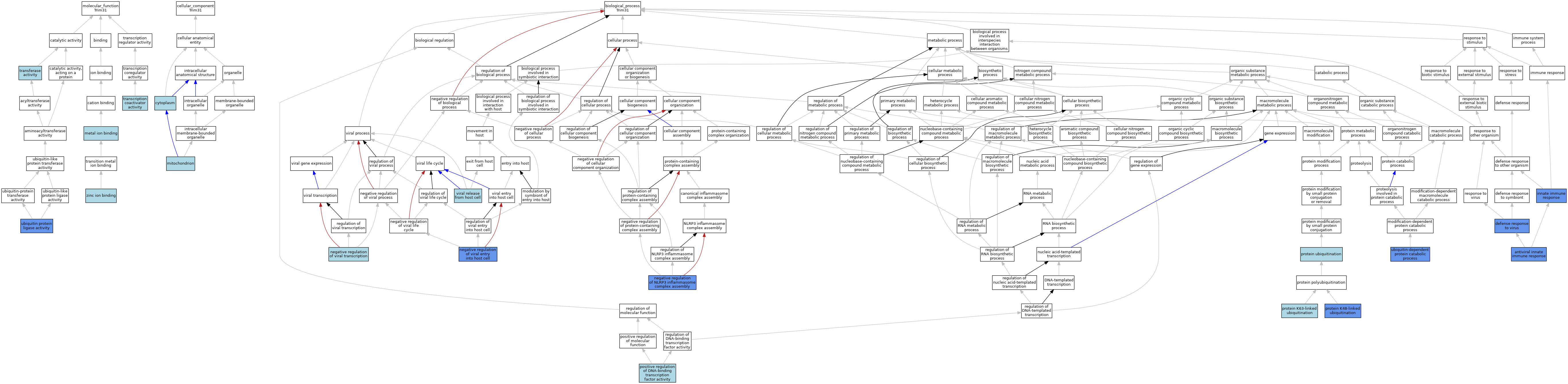
Task: Click the 'defense response to symbiont' node
Action: coord(1512,196)
